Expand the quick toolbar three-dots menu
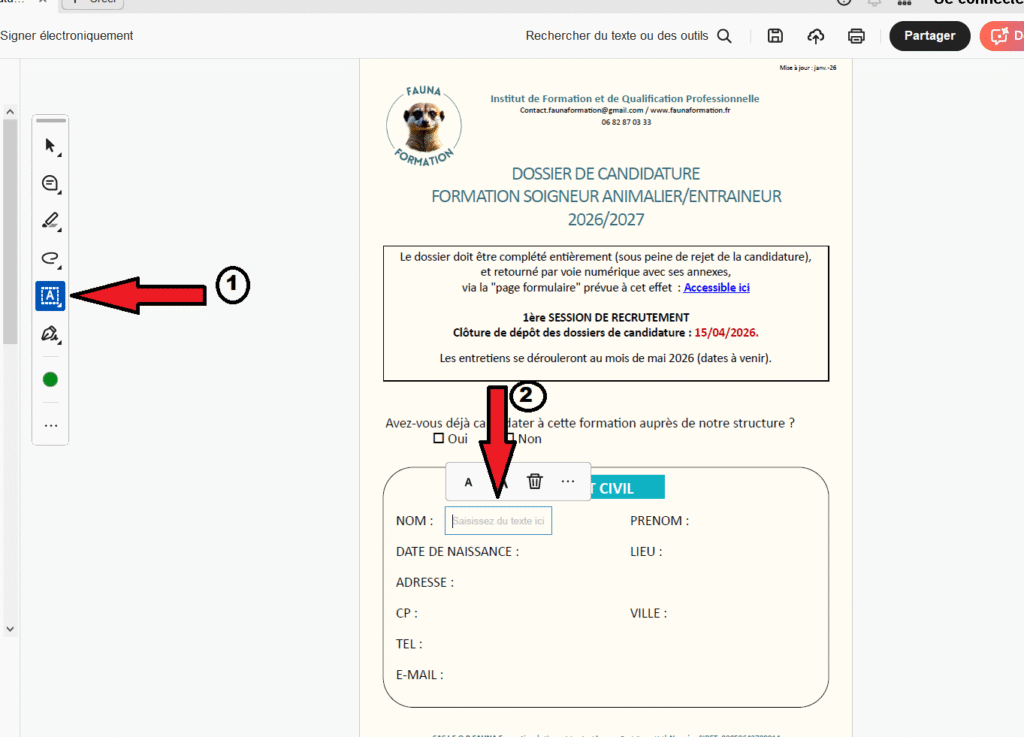Image resolution: width=1024 pixels, height=737 pixels. [50, 426]
